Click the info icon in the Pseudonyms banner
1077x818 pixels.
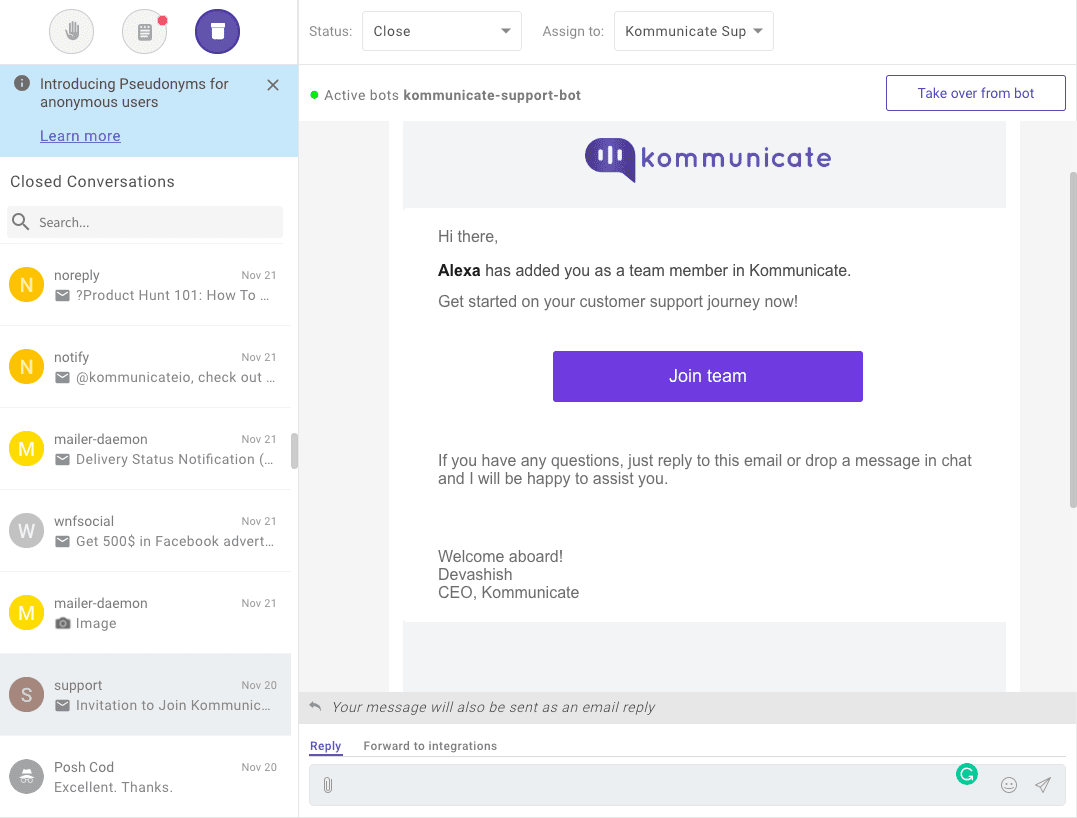(22, 83)
